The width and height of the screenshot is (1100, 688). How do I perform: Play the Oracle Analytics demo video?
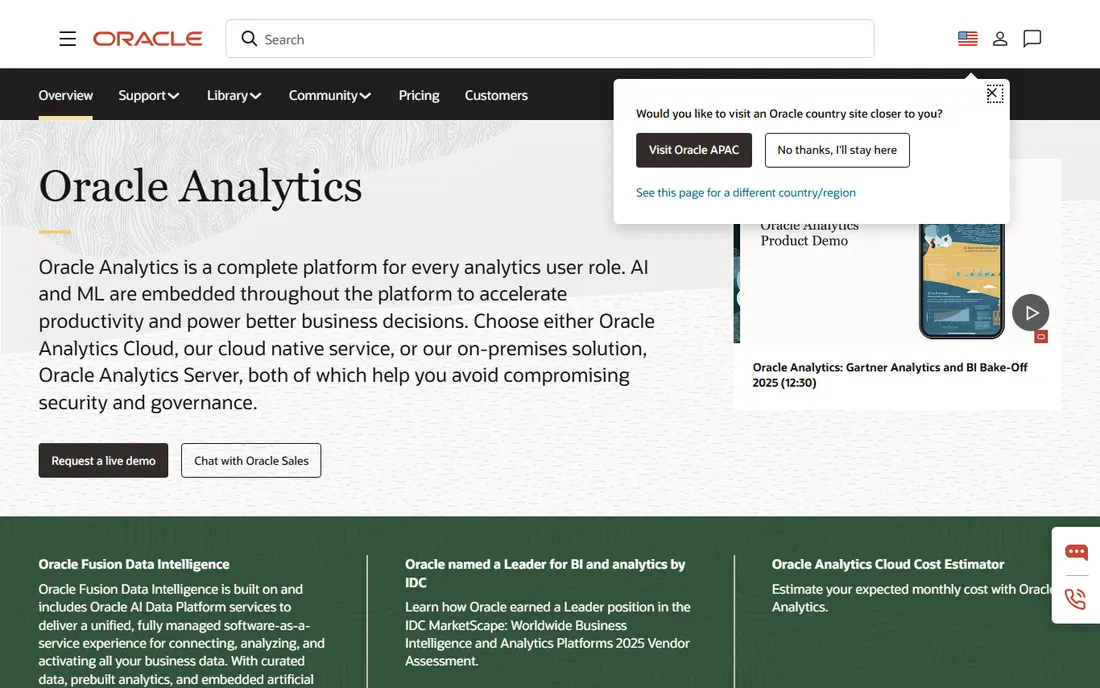click(x=1030, y=313)
